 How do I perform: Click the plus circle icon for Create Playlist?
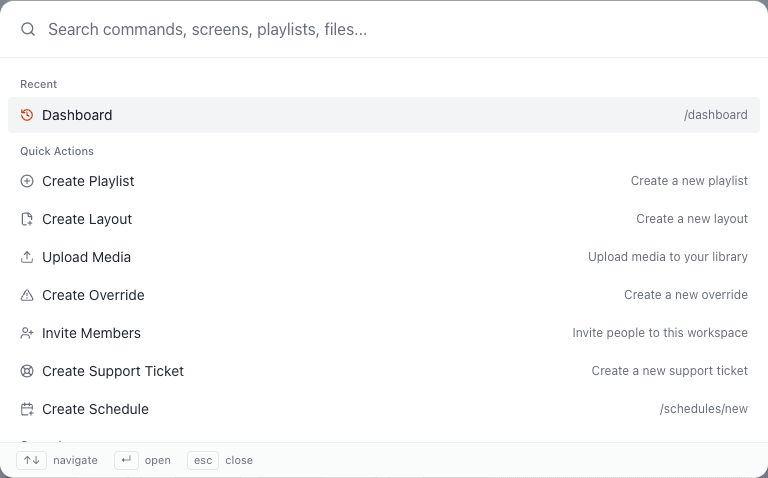click(x=27, y=181)
